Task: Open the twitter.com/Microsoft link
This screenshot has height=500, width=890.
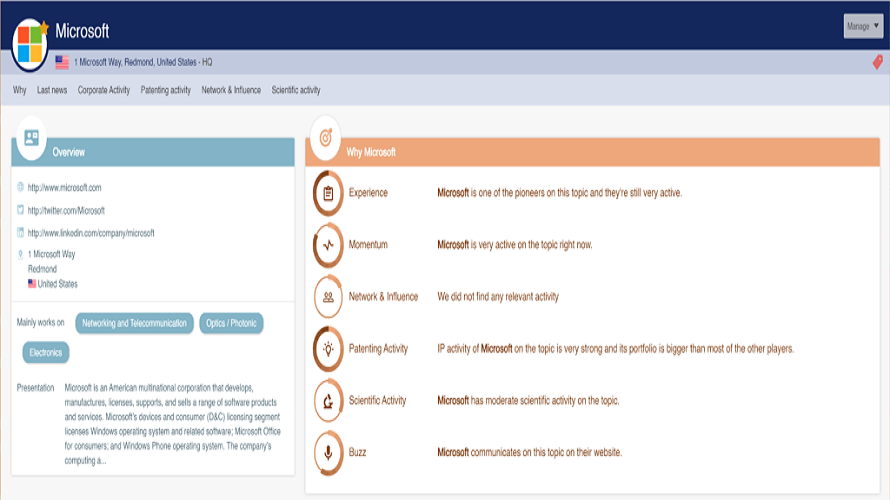Action: tap(66, 211)
